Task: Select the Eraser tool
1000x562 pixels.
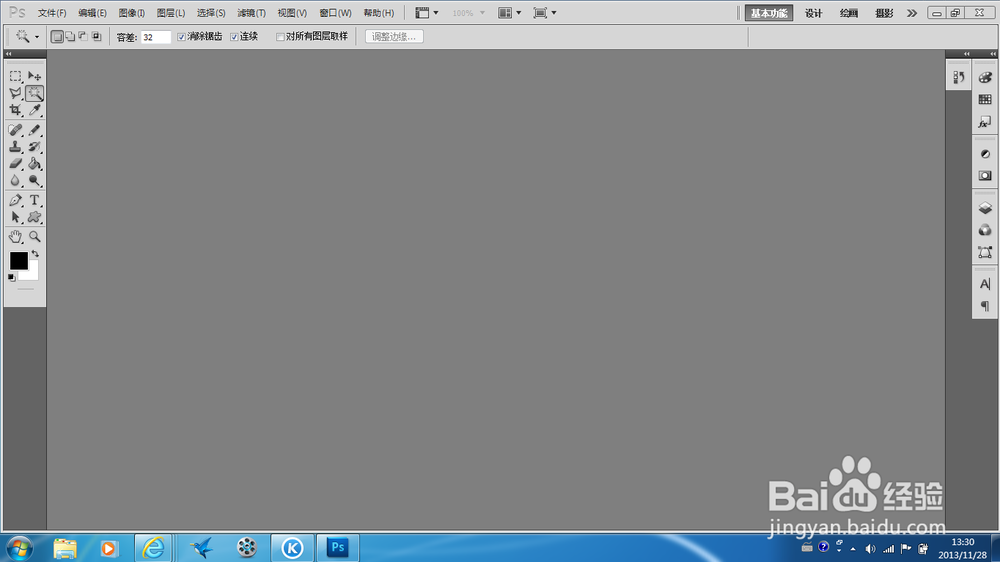Action: tap(15, 164)
